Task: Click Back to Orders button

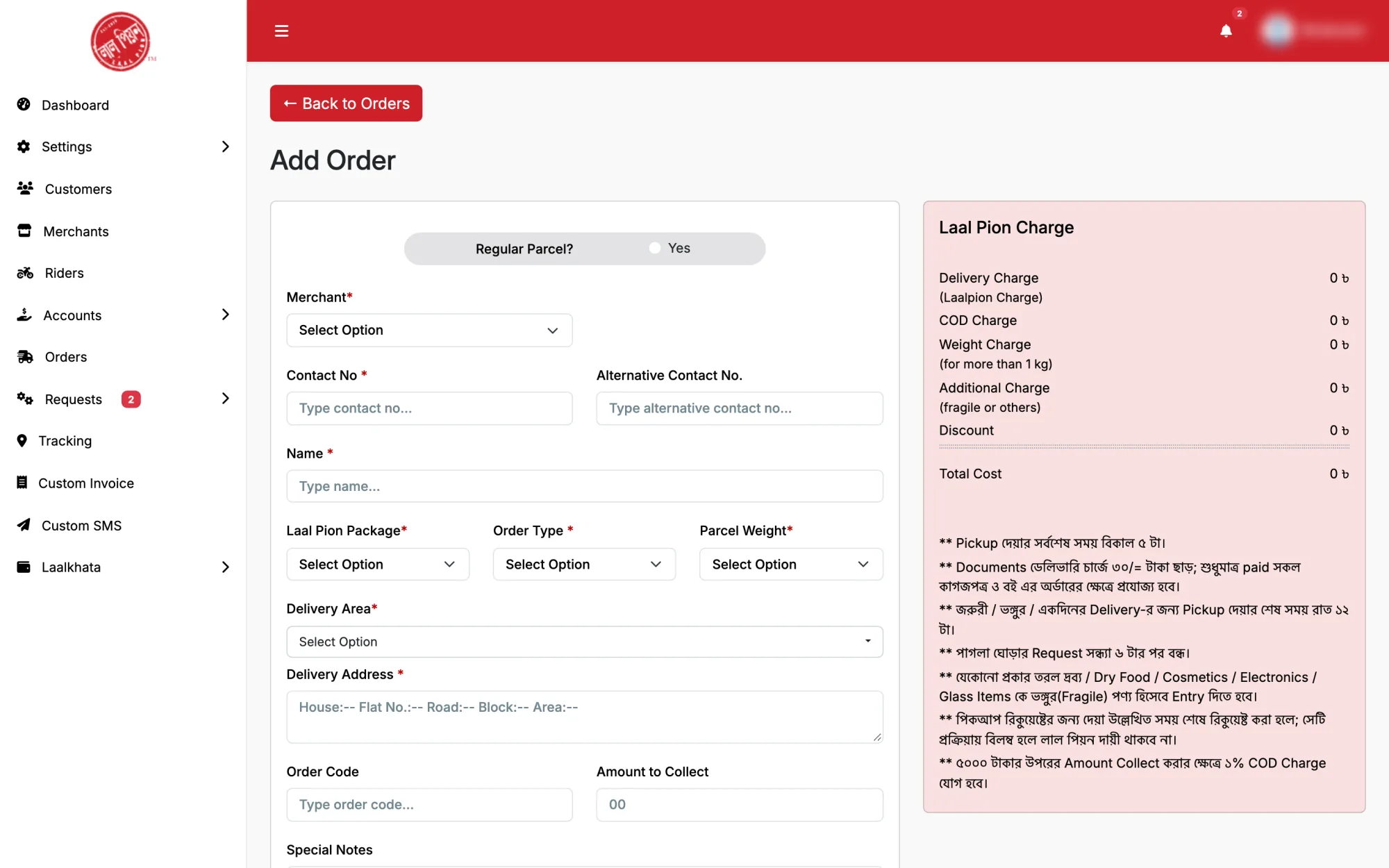Action: 346,103
